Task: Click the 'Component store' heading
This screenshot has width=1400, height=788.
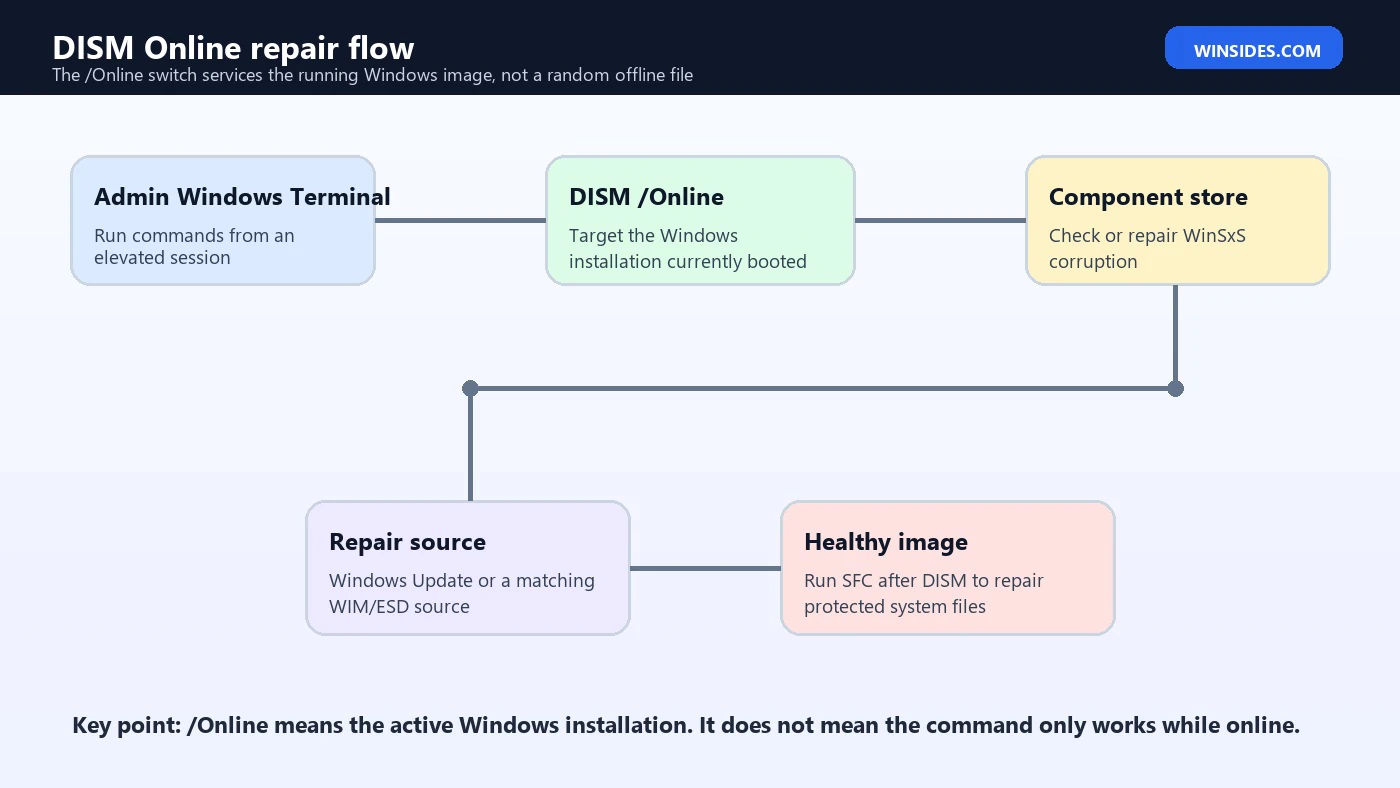Action: (1148, 197)
